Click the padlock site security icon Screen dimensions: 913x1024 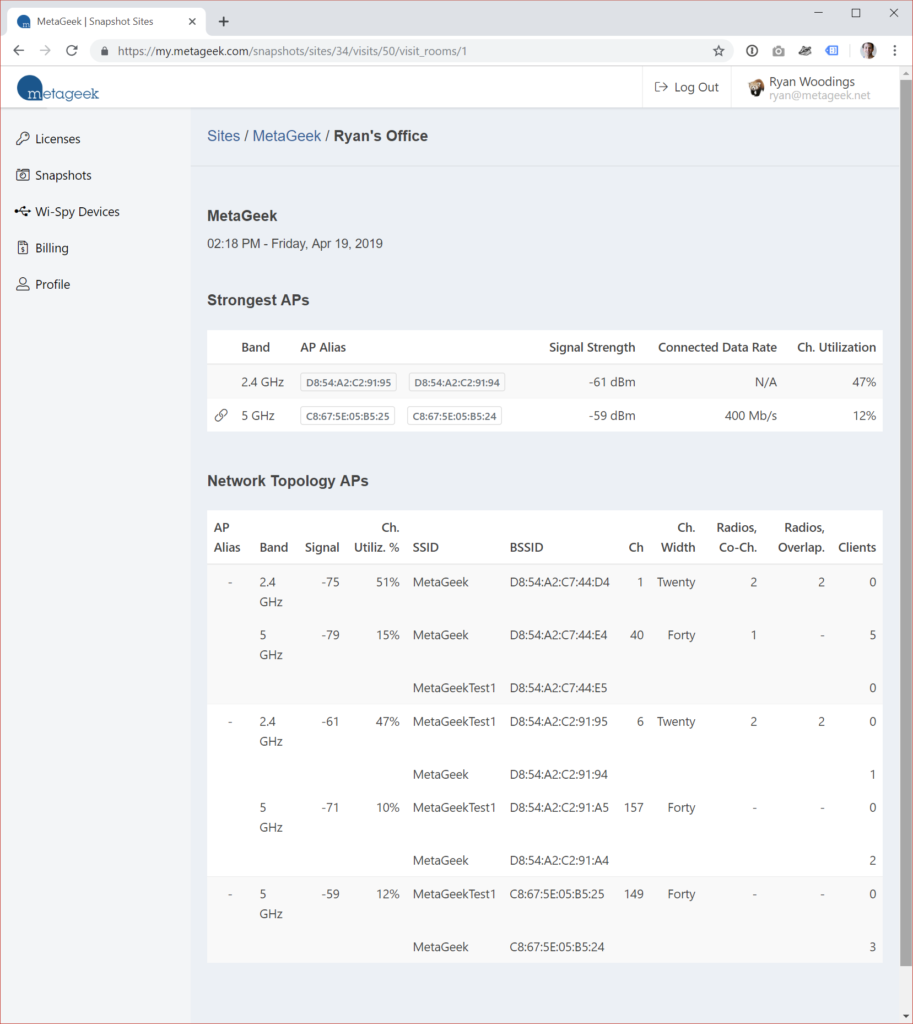[x=104, y=51]
